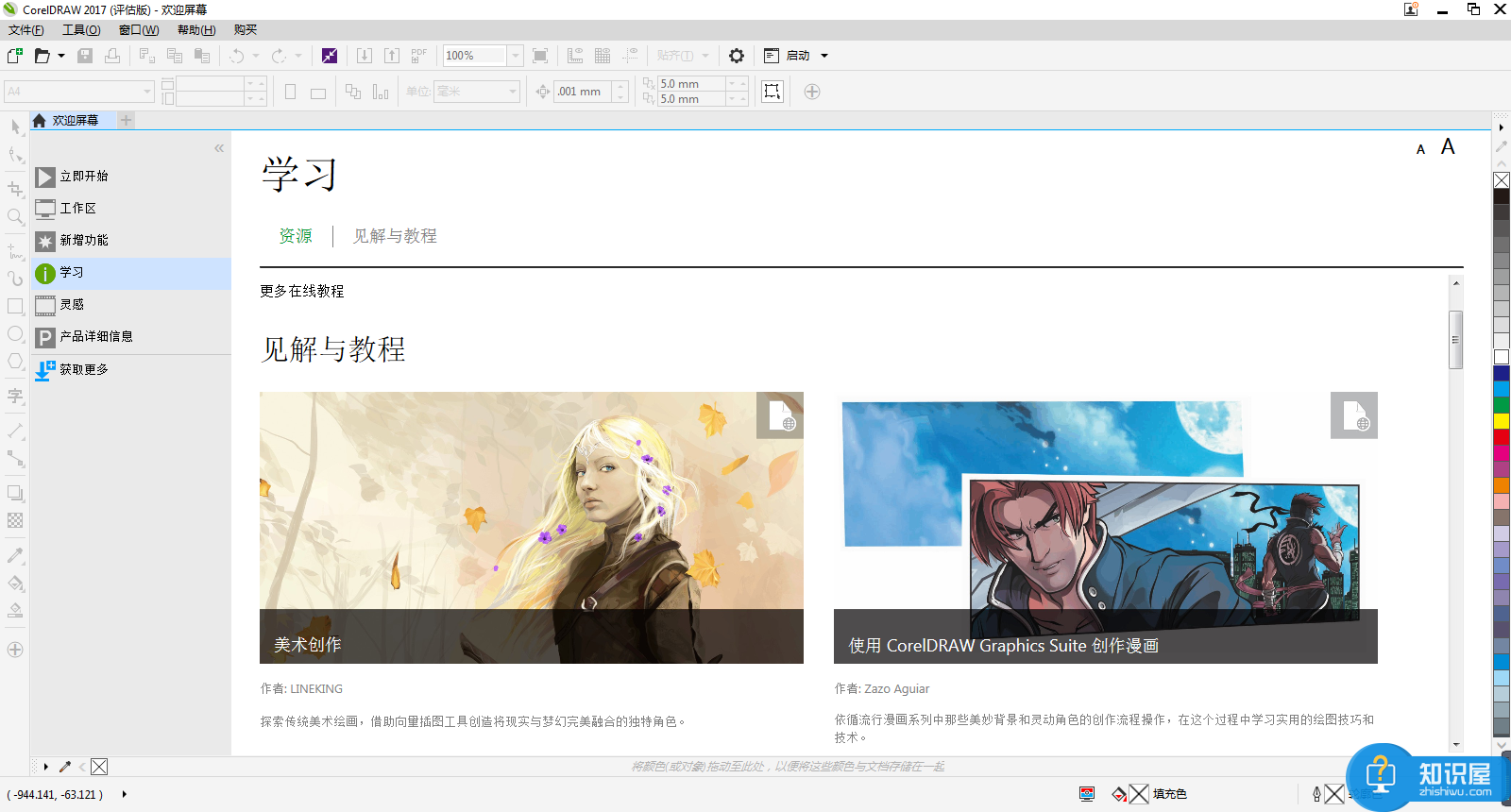Expand the Open file dropdown arrow
The height and width of the screenshot is (812, 1511).
click(61, 56)
